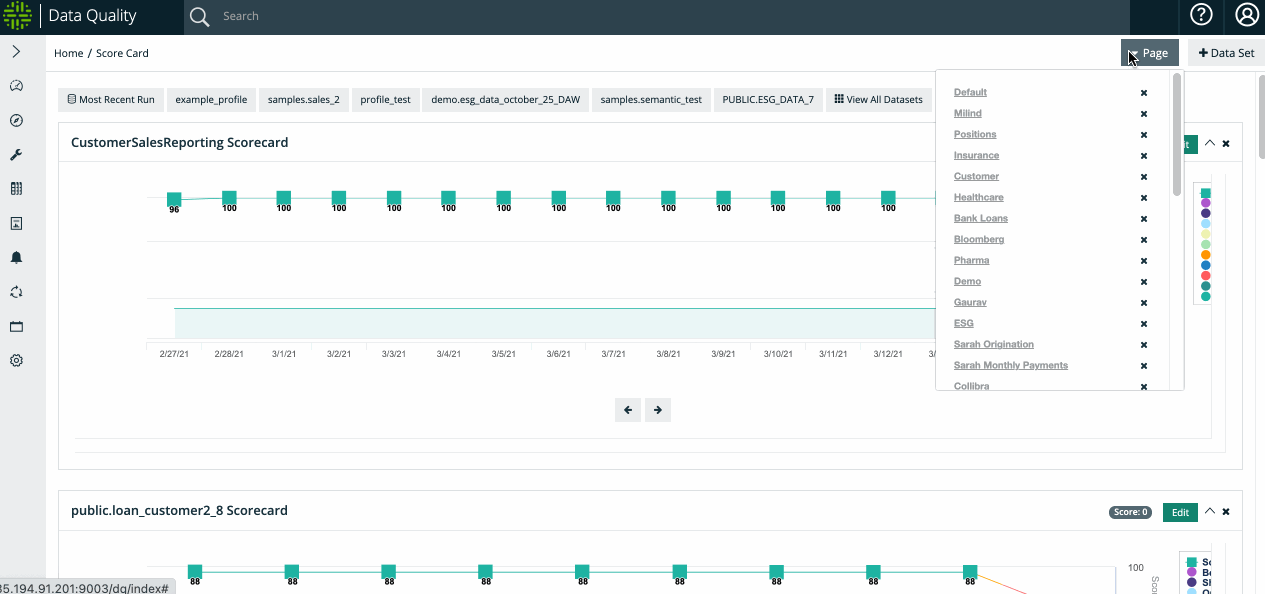The height and width of the screenshot is (594, 1265).
Task: Select the samples.sales_2 dataset tab
Action: (x=304, y=100)
